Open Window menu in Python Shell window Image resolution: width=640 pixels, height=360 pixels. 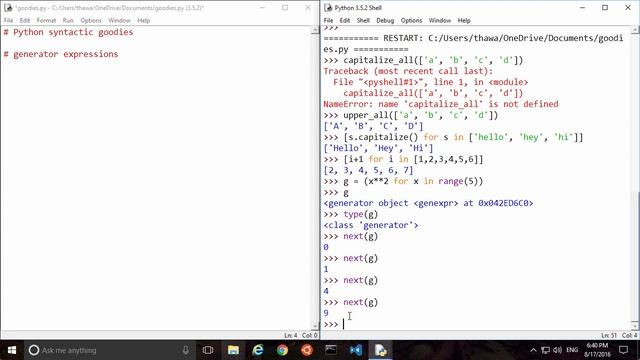pyautogui.click(x=440, y=20)
